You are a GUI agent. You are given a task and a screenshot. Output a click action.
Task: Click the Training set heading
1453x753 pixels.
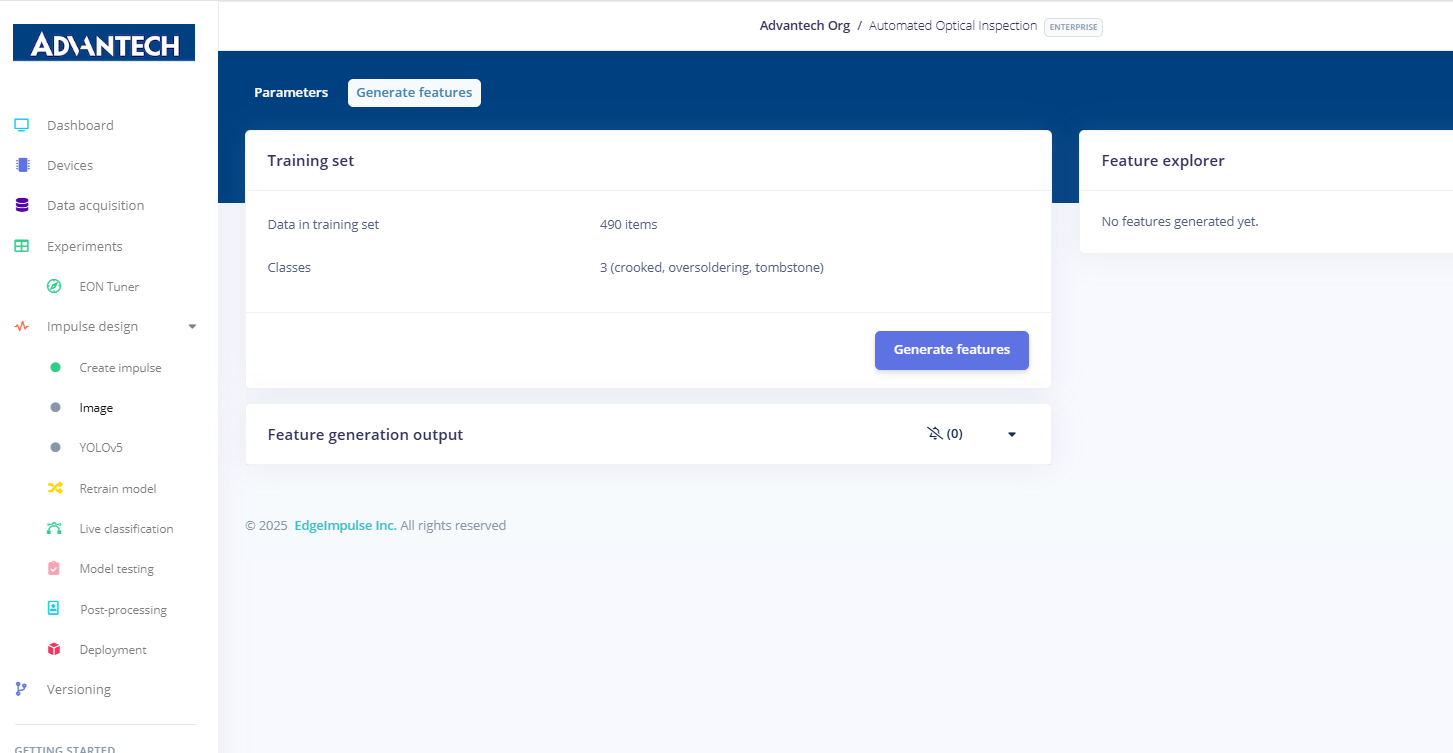pyautogui.click(x=311, y=160)
